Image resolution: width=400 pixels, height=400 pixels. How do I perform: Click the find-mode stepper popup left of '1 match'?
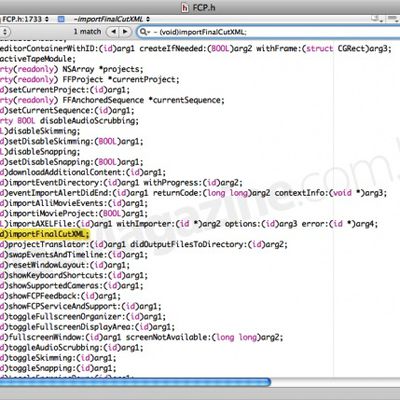(x=5, y=32)
